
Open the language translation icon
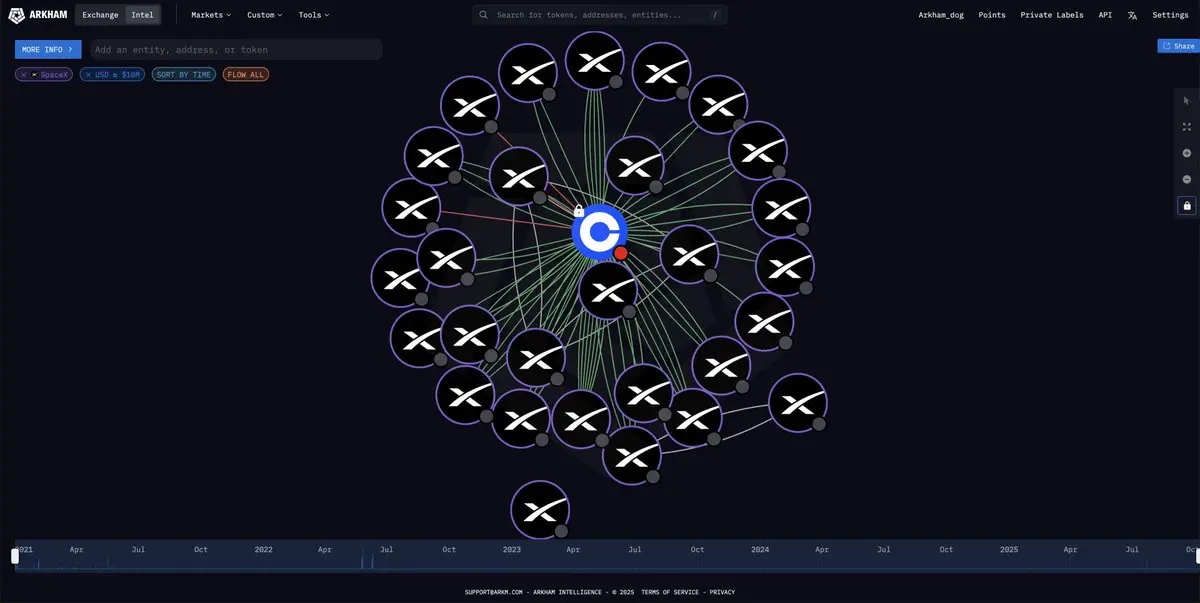pyautogui.click(x=1132, y=15)
